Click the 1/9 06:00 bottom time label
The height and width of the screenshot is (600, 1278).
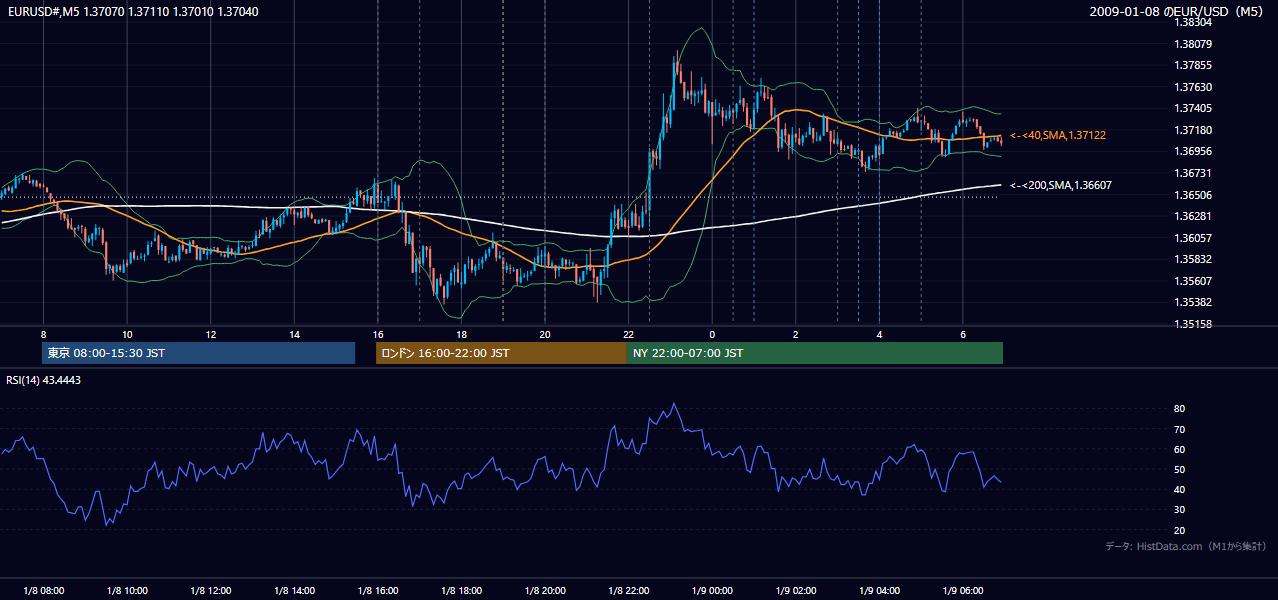[x=962, y=591]
